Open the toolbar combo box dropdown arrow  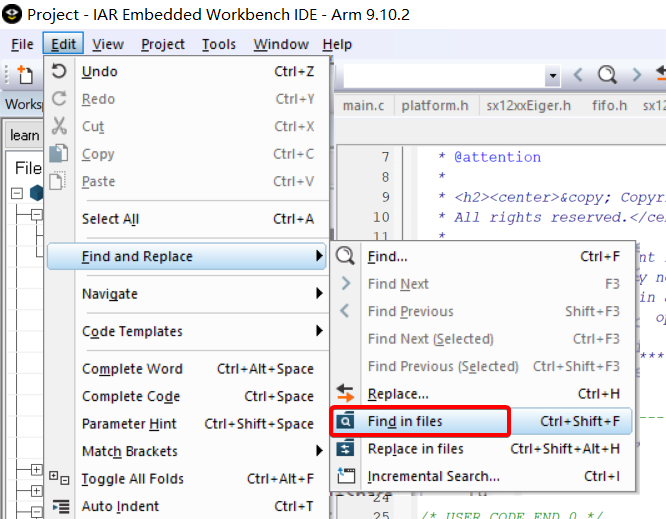pyautogui.click(x=552, y=76)
